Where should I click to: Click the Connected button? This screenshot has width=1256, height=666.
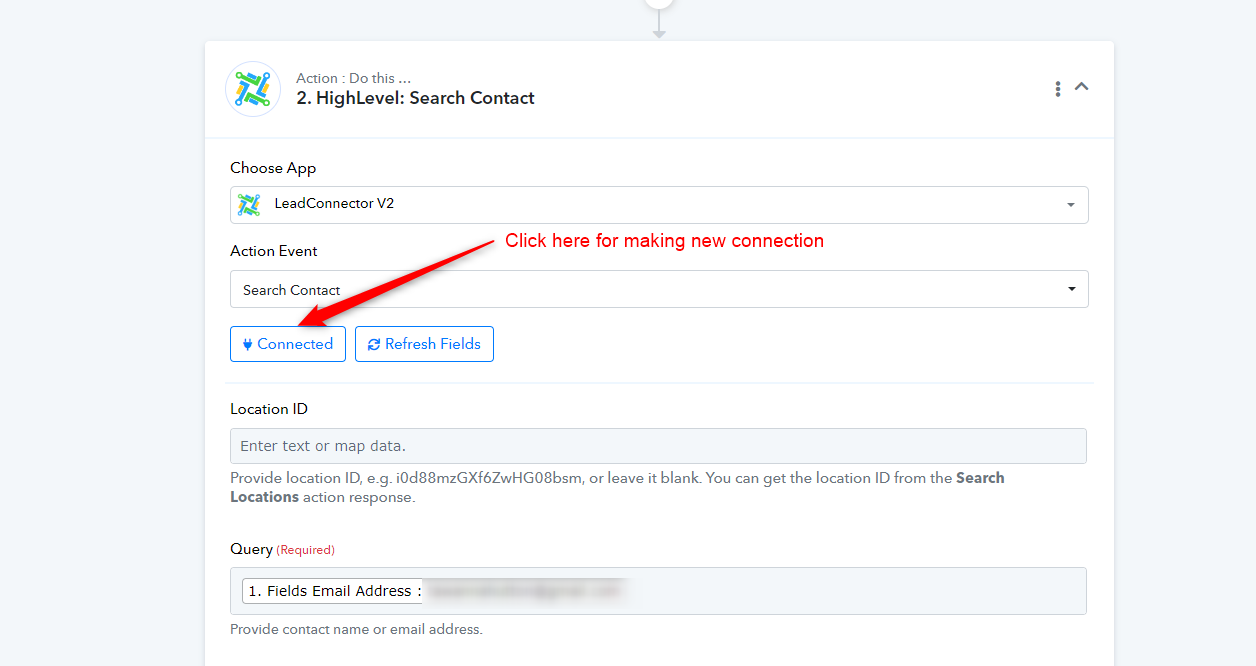pyautogui.click(x=288, y=344)
